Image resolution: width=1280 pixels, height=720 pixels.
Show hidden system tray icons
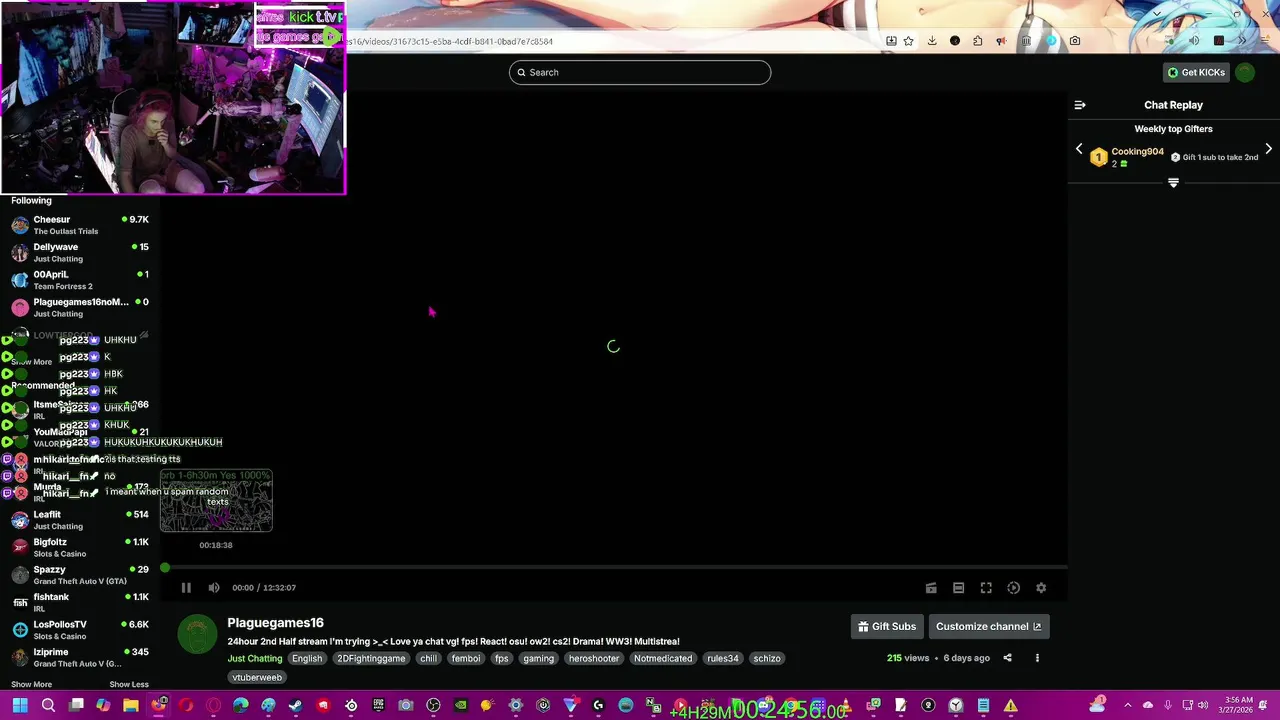[1127, 705]
